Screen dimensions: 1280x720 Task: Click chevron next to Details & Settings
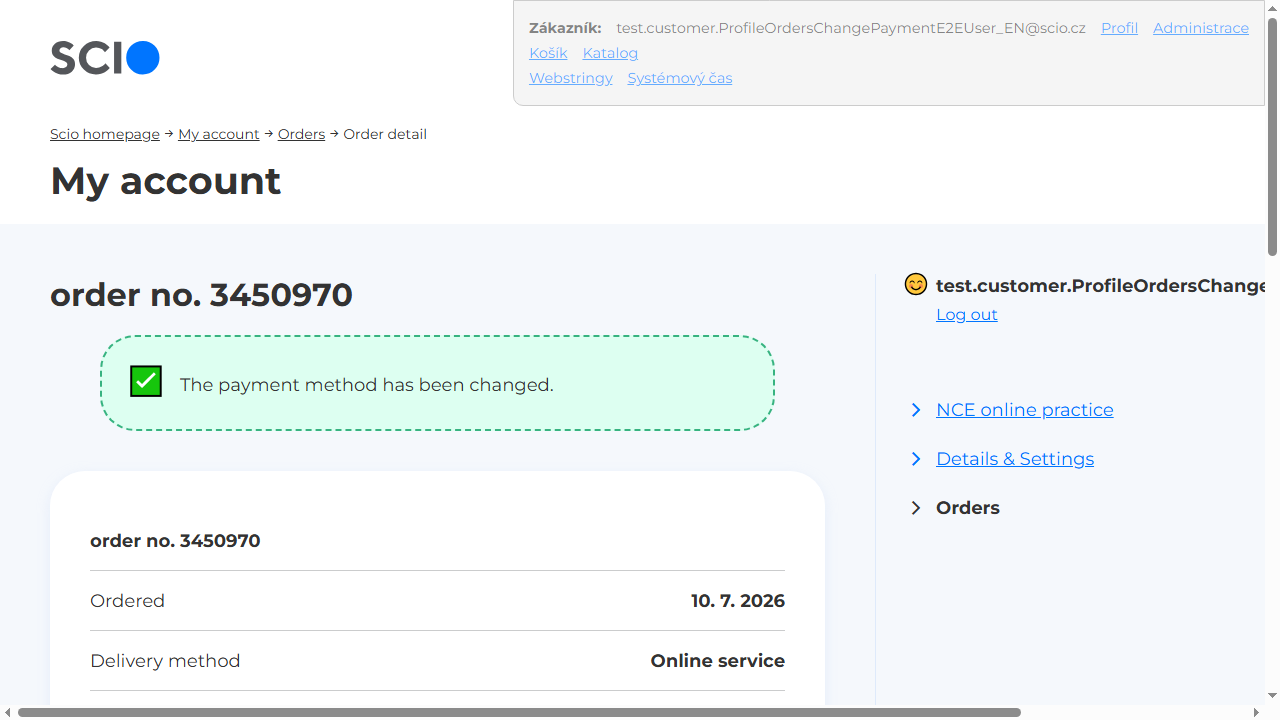(x=916, y=459)
